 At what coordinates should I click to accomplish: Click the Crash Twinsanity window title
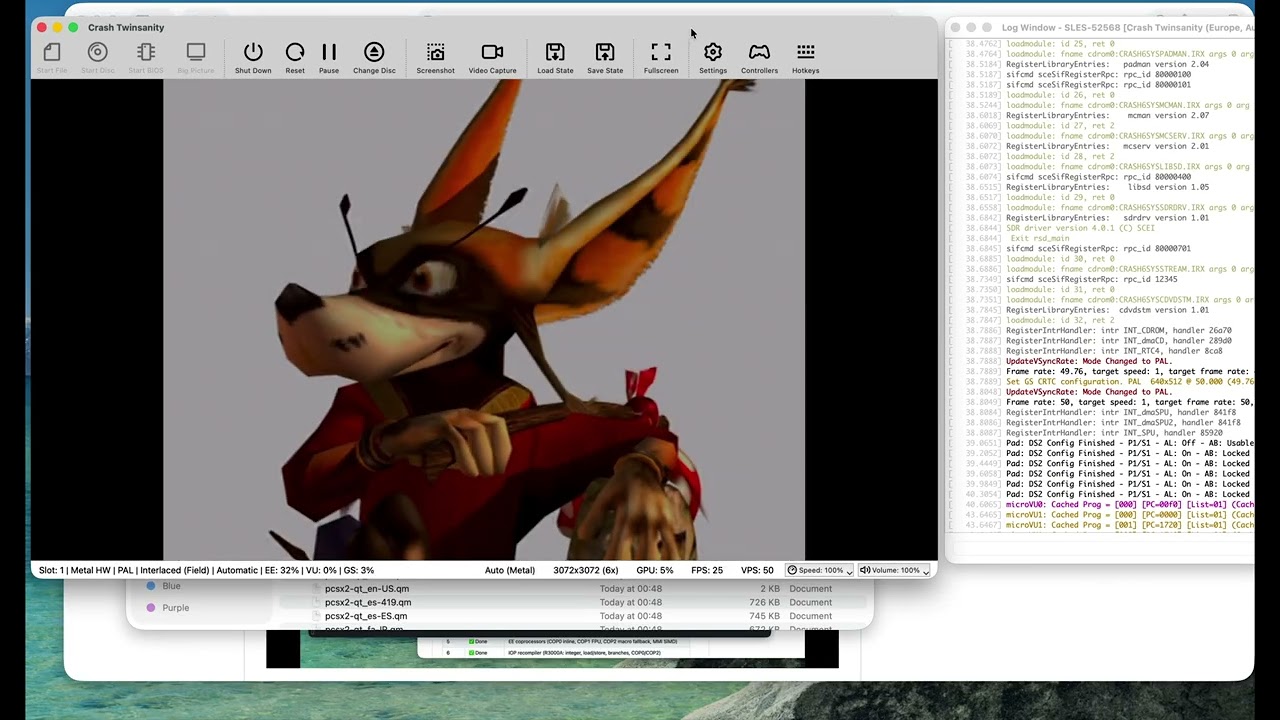pos(126,27)
